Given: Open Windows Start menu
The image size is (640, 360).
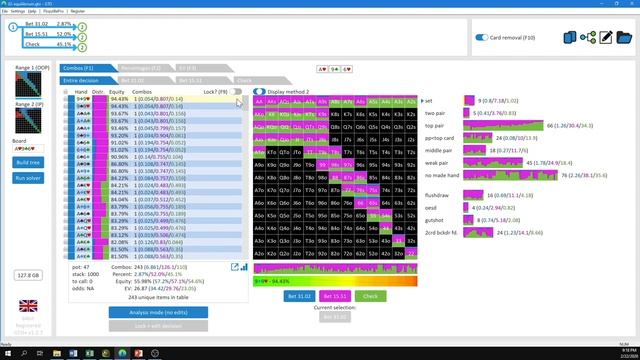Looking at the screenshot, I should (x=8, y=353).
